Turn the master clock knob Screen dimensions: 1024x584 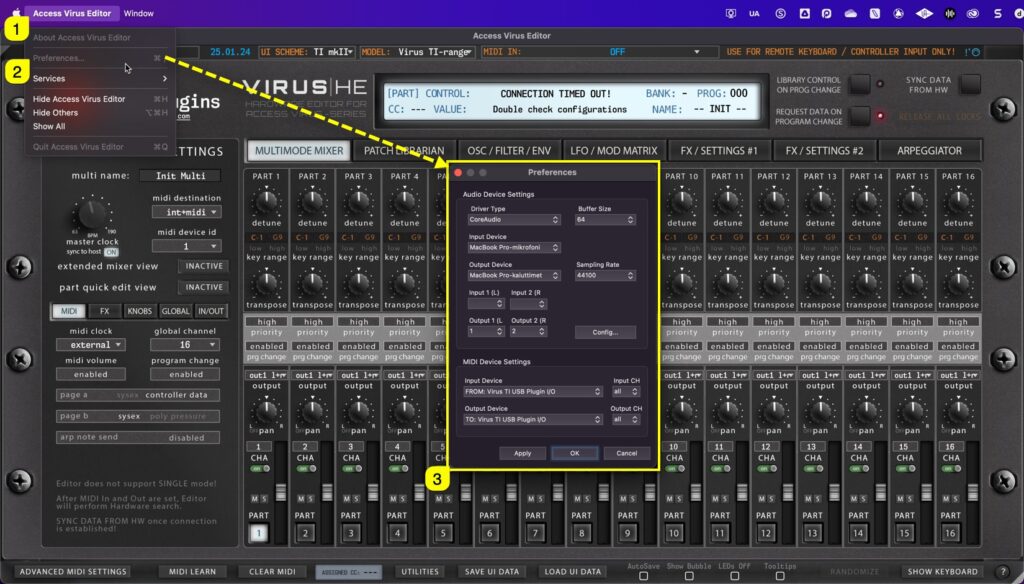90,215
